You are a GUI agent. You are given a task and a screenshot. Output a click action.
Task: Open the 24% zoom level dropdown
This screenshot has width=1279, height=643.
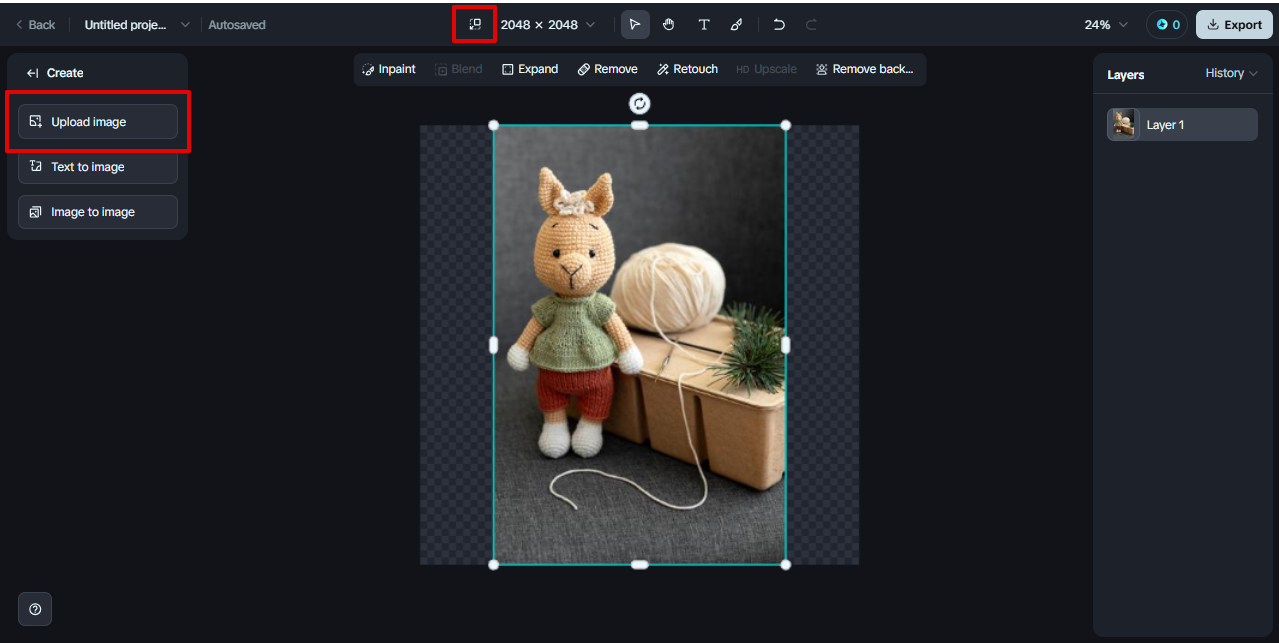click(1106, 25)
